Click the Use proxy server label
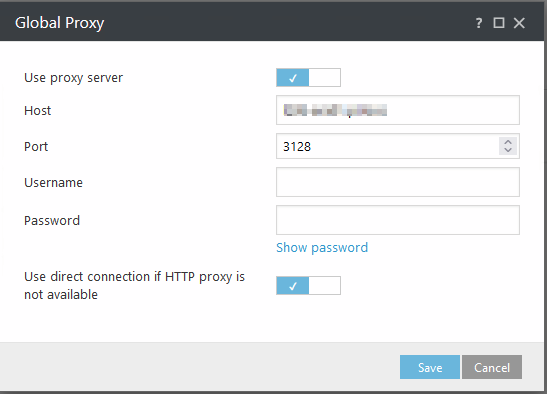 tap(73, 78)
